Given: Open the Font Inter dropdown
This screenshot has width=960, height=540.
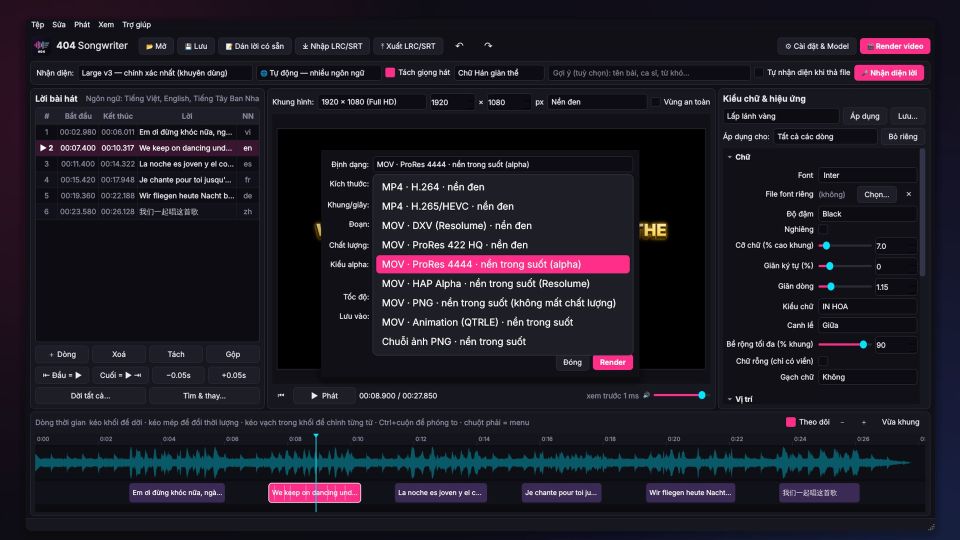Looking at the screenshot, I should pos(868,175).
